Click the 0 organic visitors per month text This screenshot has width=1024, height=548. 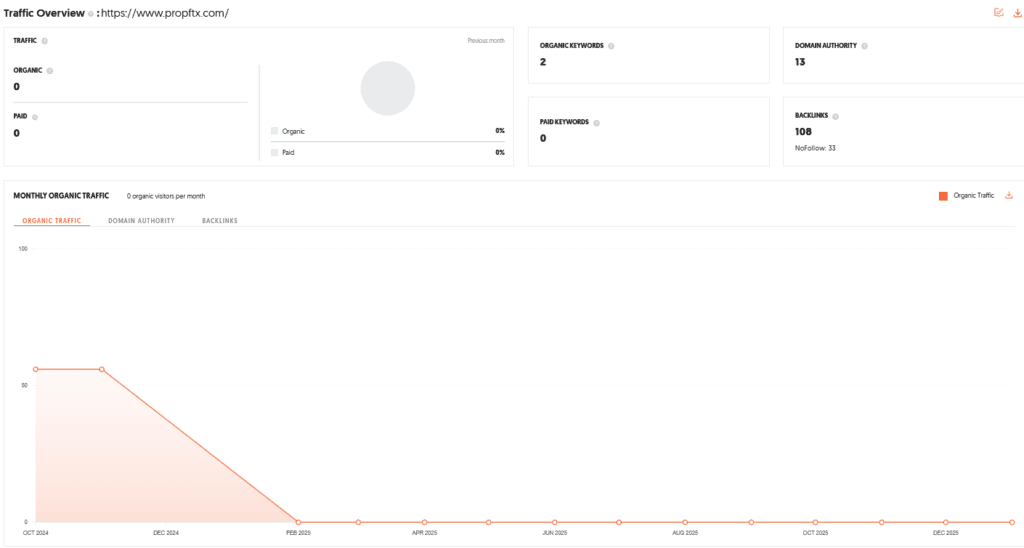[x=166, y=196]
